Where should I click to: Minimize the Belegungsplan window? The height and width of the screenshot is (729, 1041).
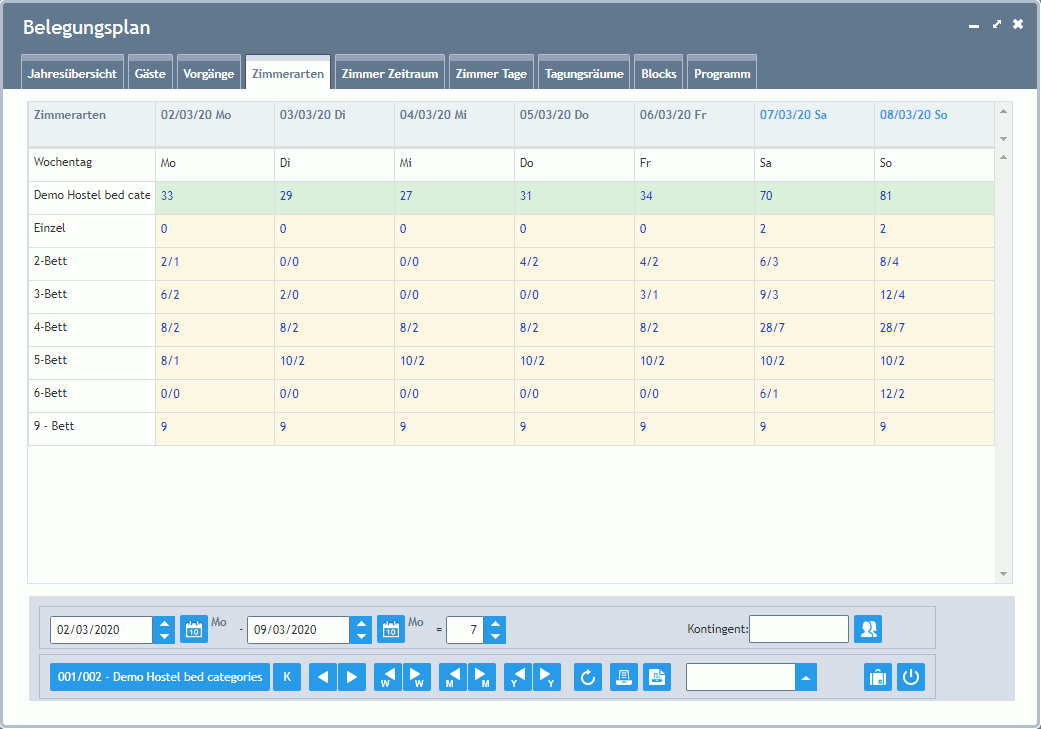[x=974, y=25]
